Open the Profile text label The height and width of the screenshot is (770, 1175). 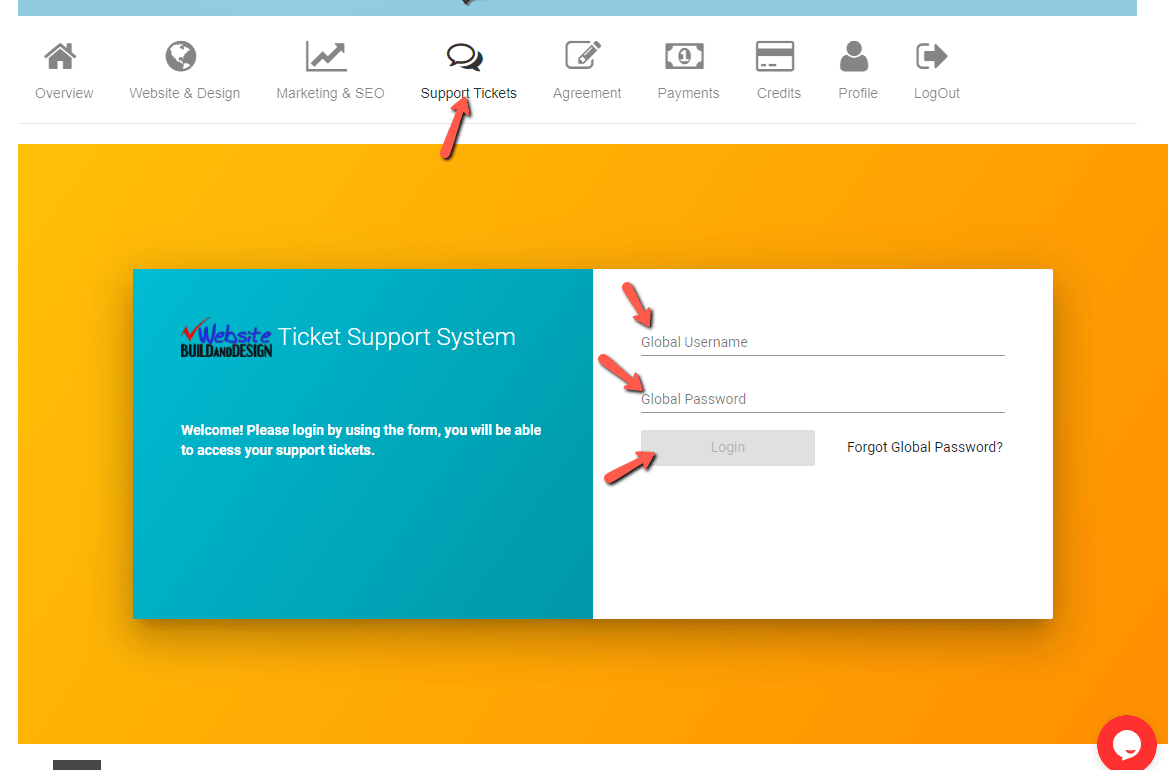[858, 93]
